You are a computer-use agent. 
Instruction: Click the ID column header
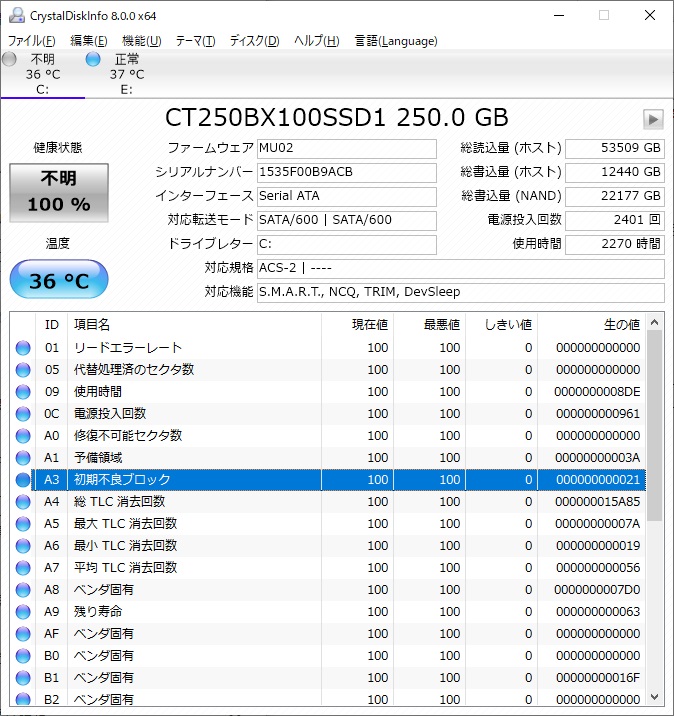(x=52, y=325)
